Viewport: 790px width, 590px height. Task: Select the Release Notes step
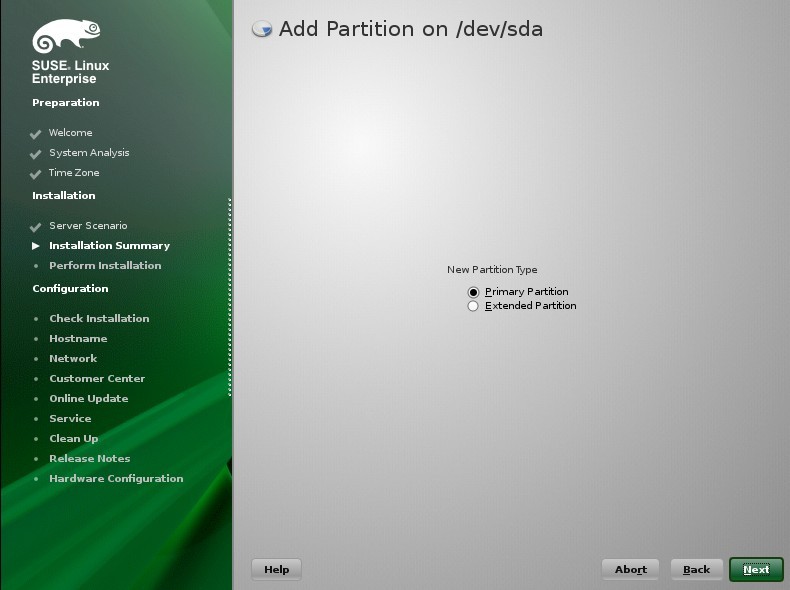click(90, 458)
